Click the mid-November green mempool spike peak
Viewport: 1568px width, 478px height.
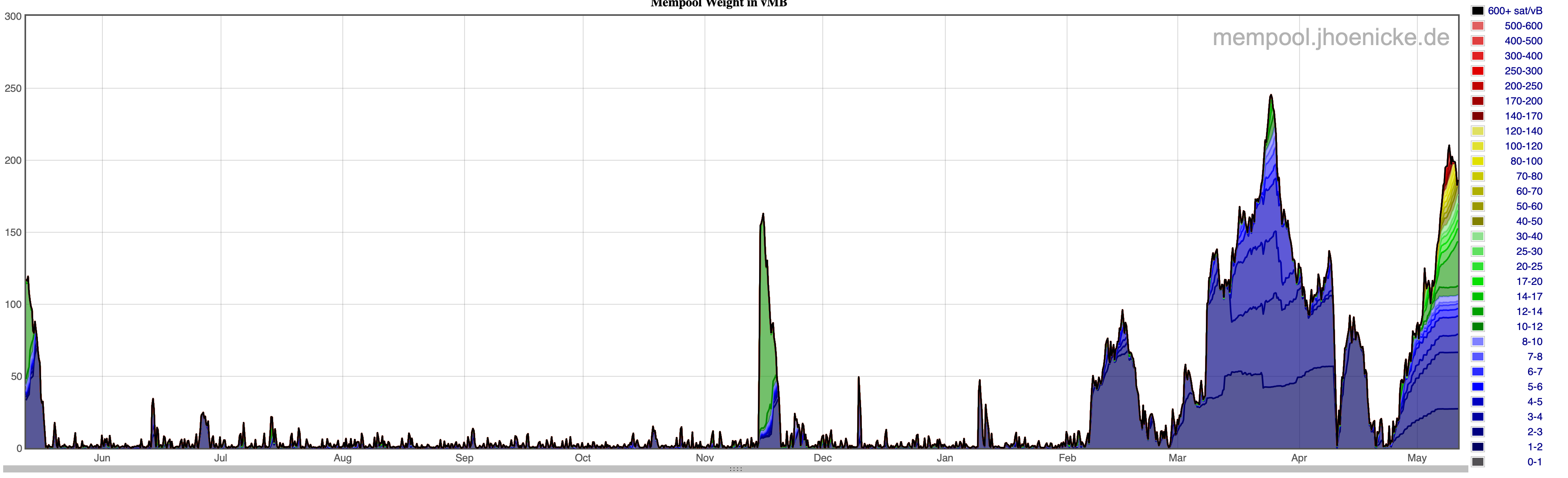click(x=763, y=215)
